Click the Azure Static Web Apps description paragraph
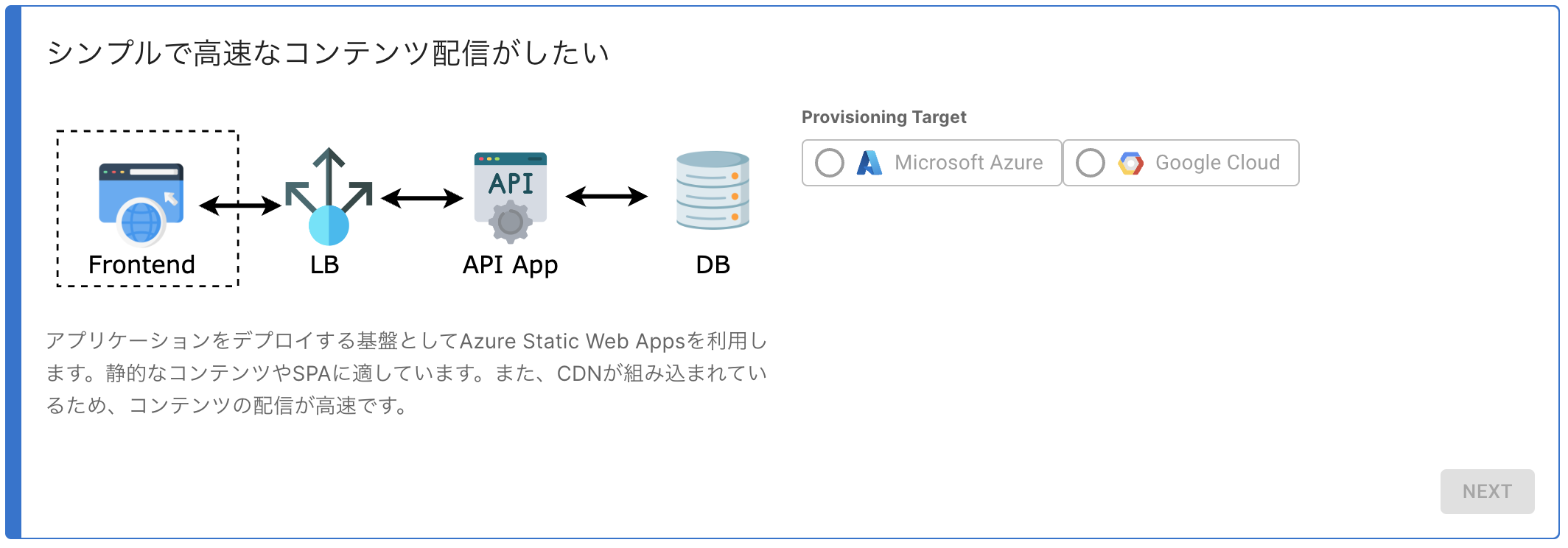The width and height of the screenshot is (1568, 548). (407, 373)
